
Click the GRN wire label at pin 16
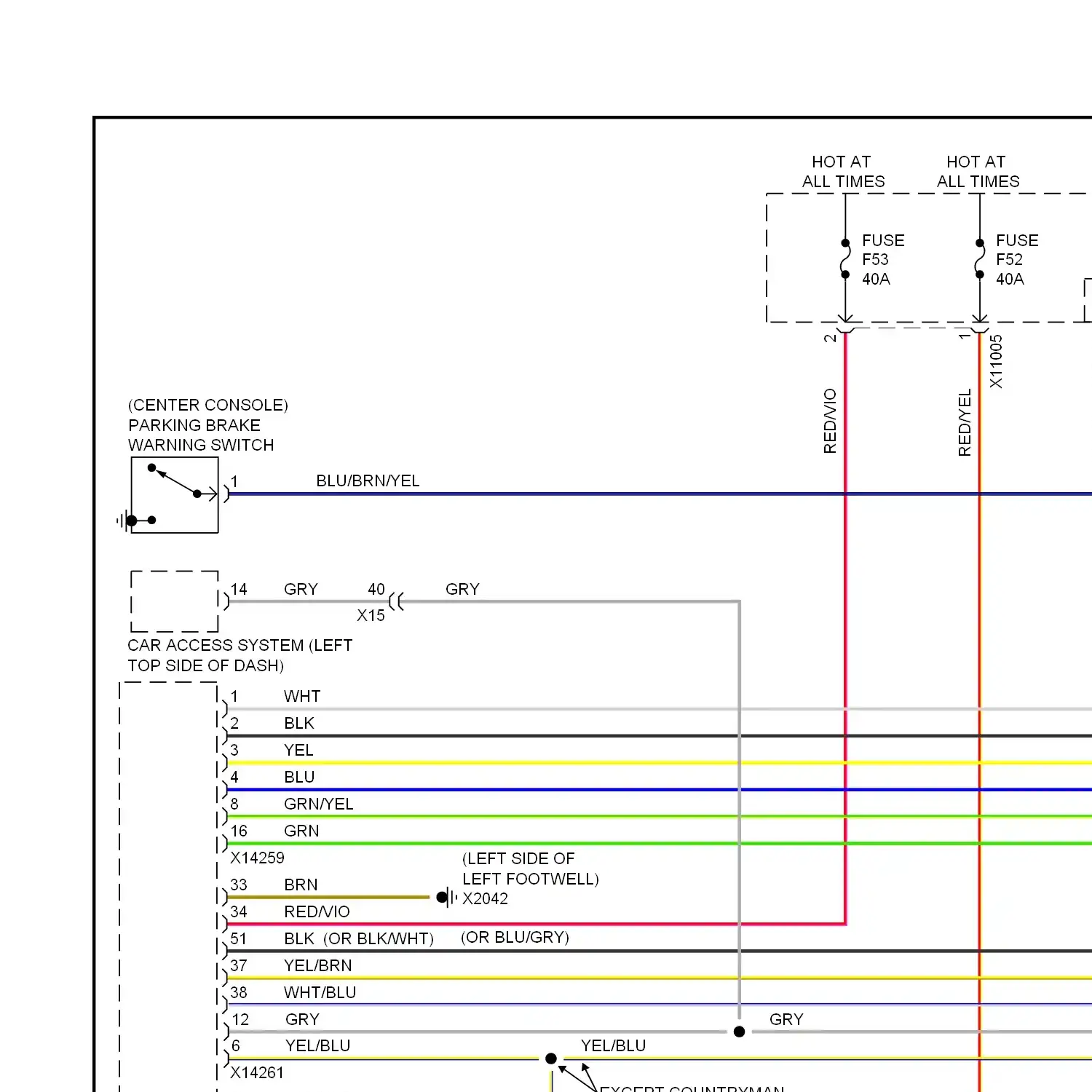301,831
